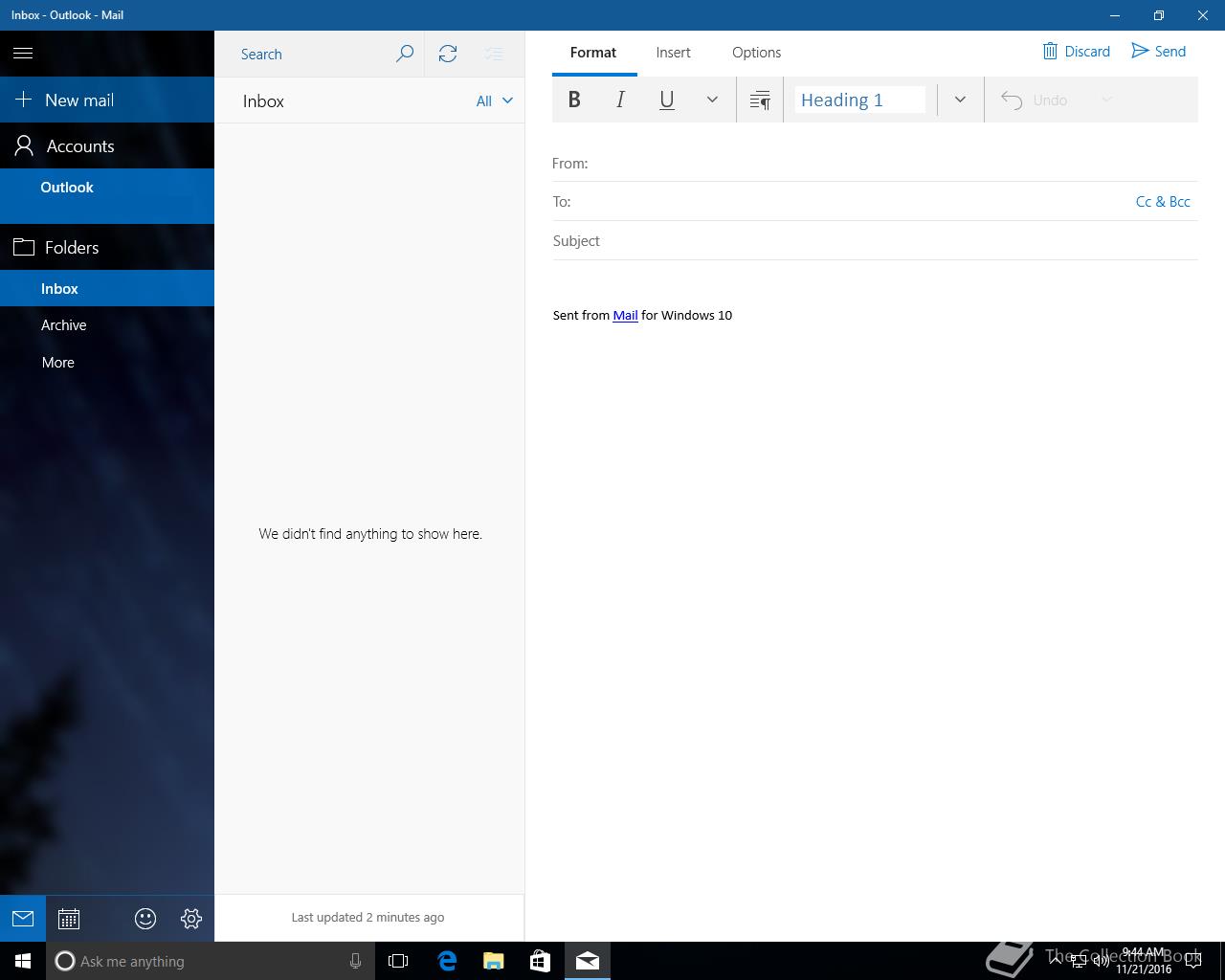Screen dimensions: 1225x980
Task: Expand more font formatting options
Action: tap(712, 100)
